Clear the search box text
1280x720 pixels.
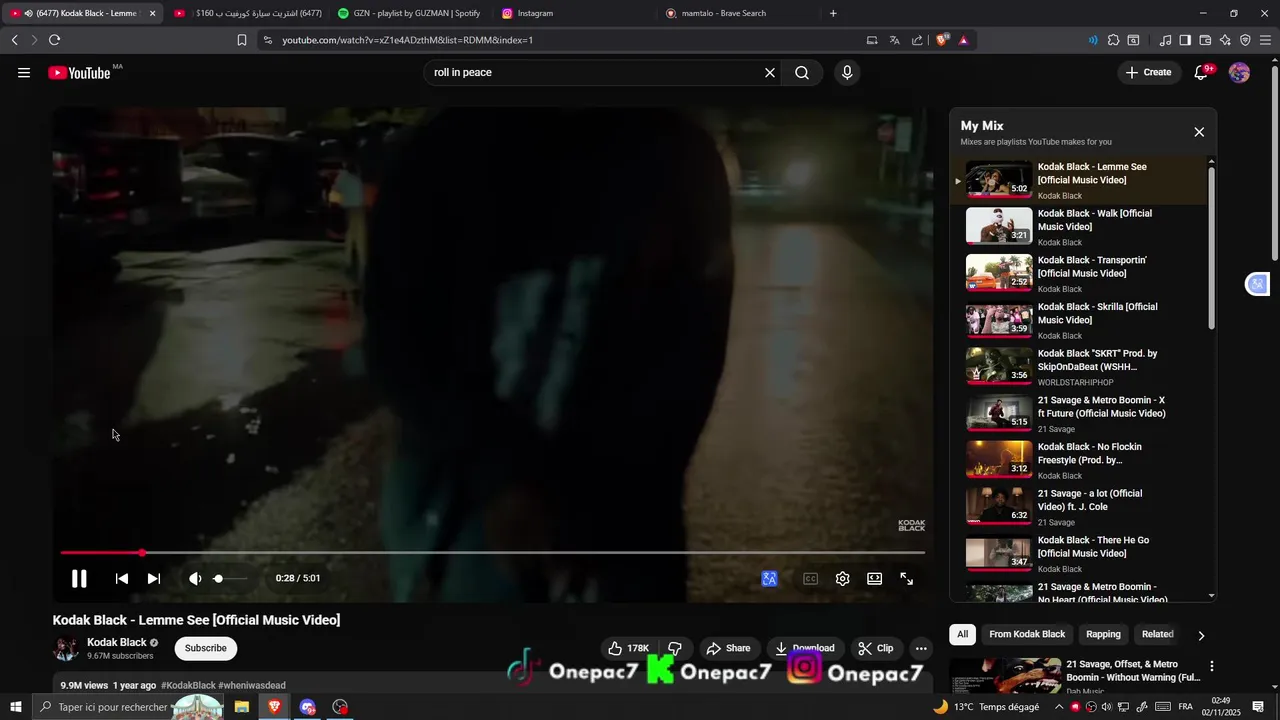tap(770, 72)
